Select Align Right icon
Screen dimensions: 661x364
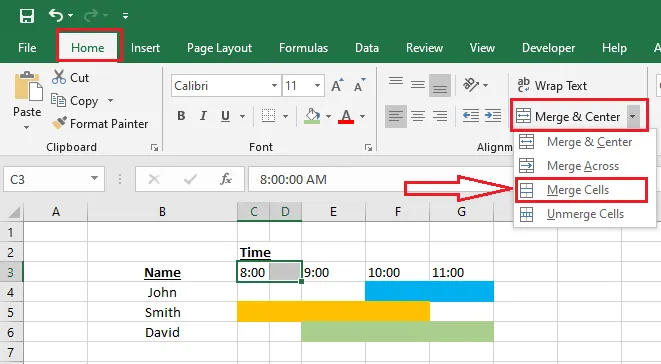pyautogui.click(x=440, y=116)
